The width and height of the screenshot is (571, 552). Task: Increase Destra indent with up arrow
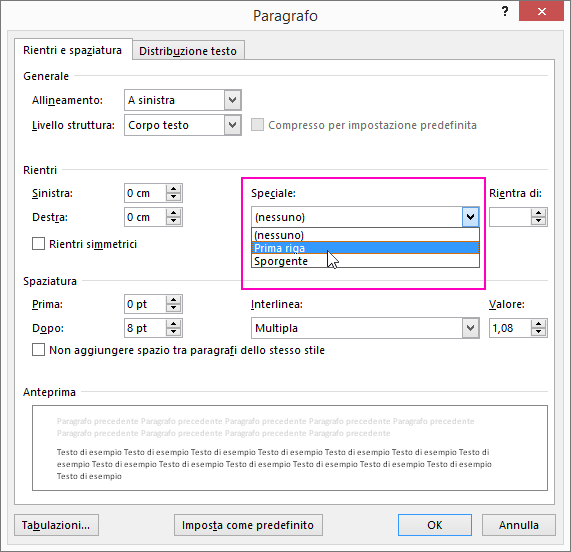[174, 213]
